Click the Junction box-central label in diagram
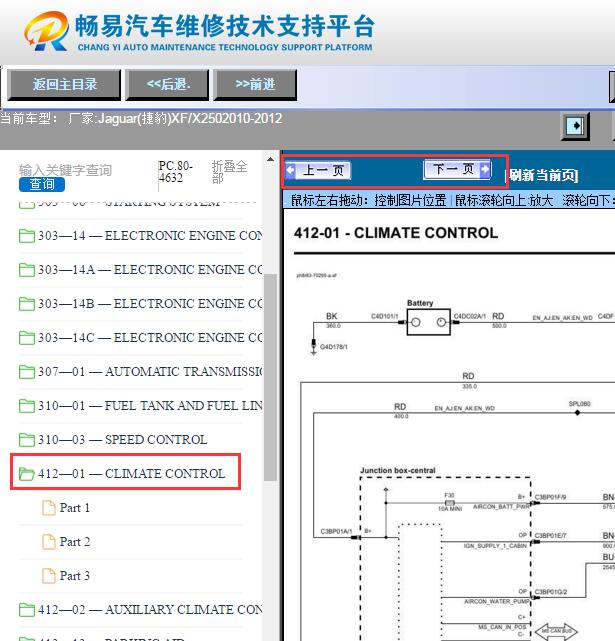 (397, 471)
